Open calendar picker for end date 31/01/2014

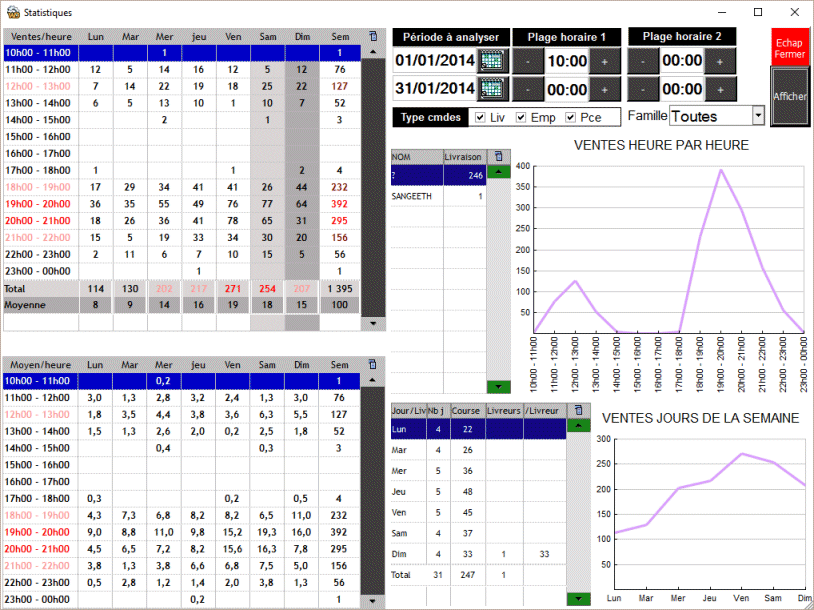pos(492,88)
